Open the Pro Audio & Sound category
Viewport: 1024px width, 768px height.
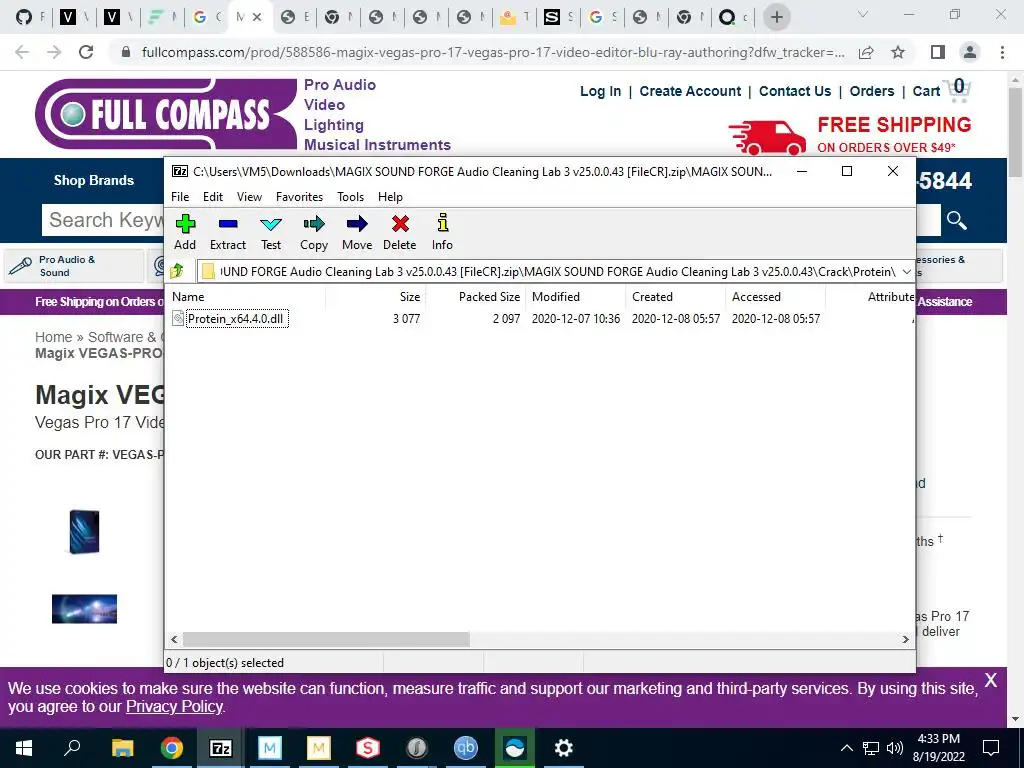(x=73, y=266)
